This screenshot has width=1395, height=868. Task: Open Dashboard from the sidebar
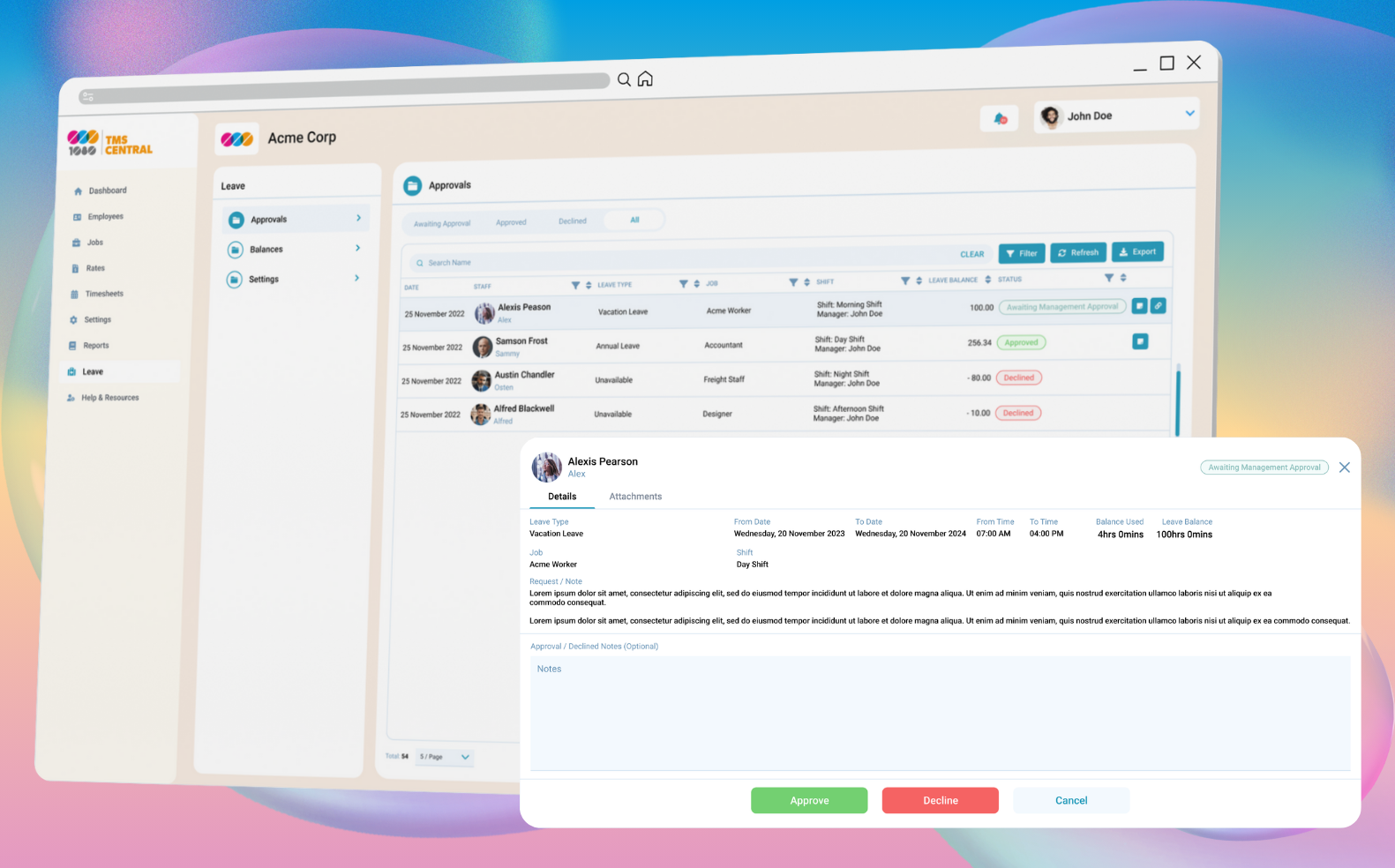point(107,191)
